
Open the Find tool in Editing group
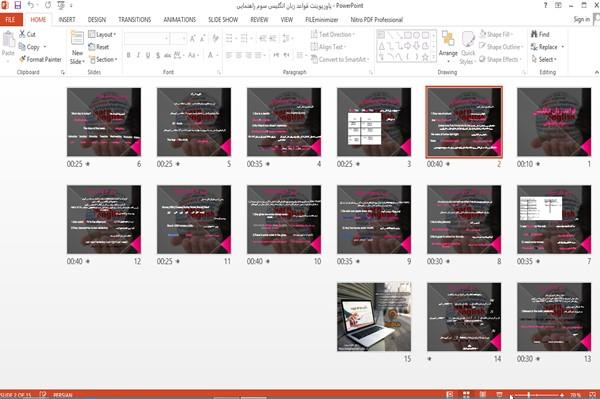pos(540,34)
